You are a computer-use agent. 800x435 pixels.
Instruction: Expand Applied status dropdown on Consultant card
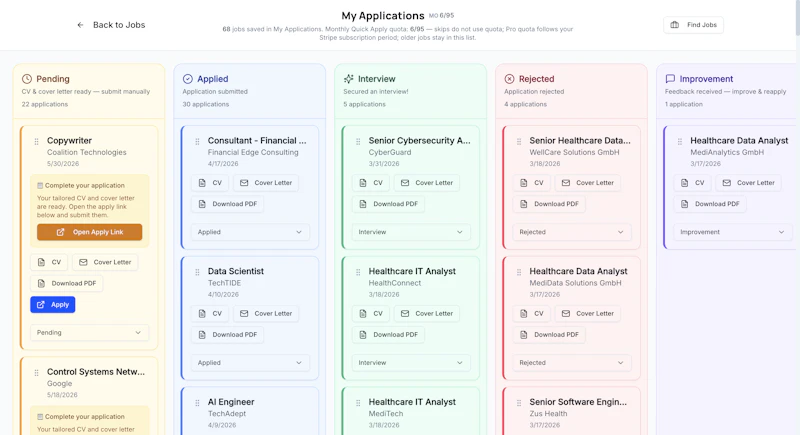click(250, 232)
